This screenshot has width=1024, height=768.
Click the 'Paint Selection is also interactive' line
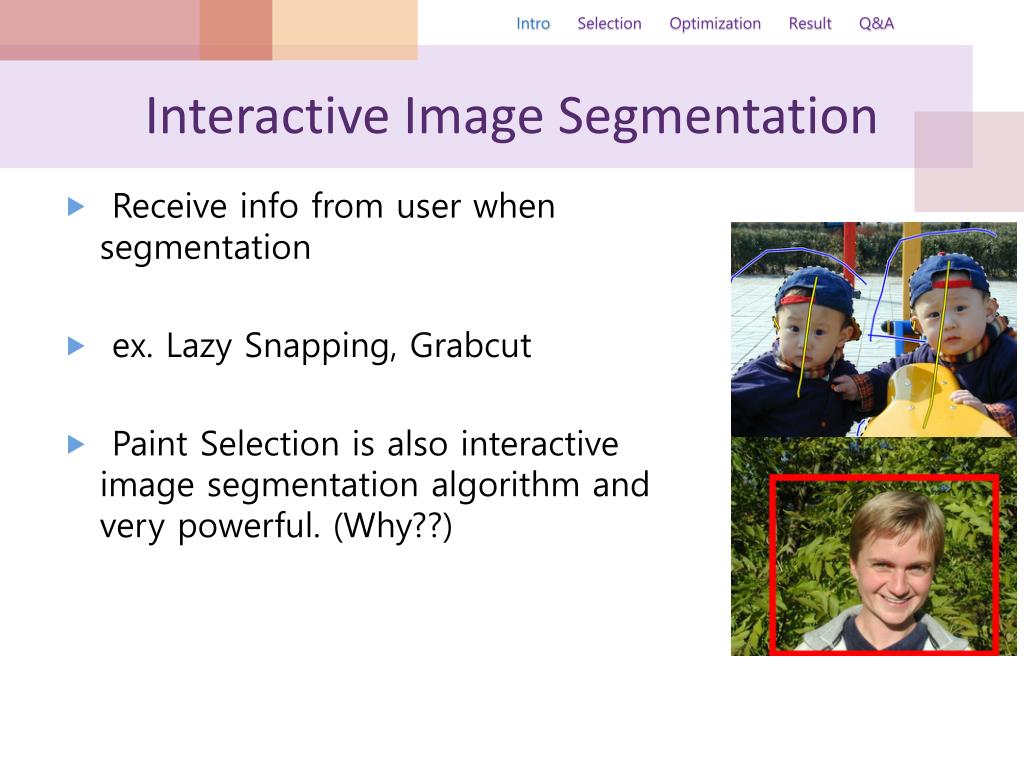click(x=365, y=444)
